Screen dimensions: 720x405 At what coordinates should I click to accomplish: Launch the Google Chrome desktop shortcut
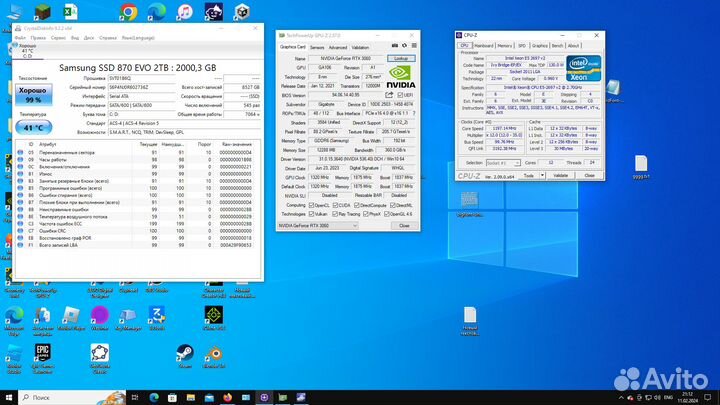[x=128, y=12]
